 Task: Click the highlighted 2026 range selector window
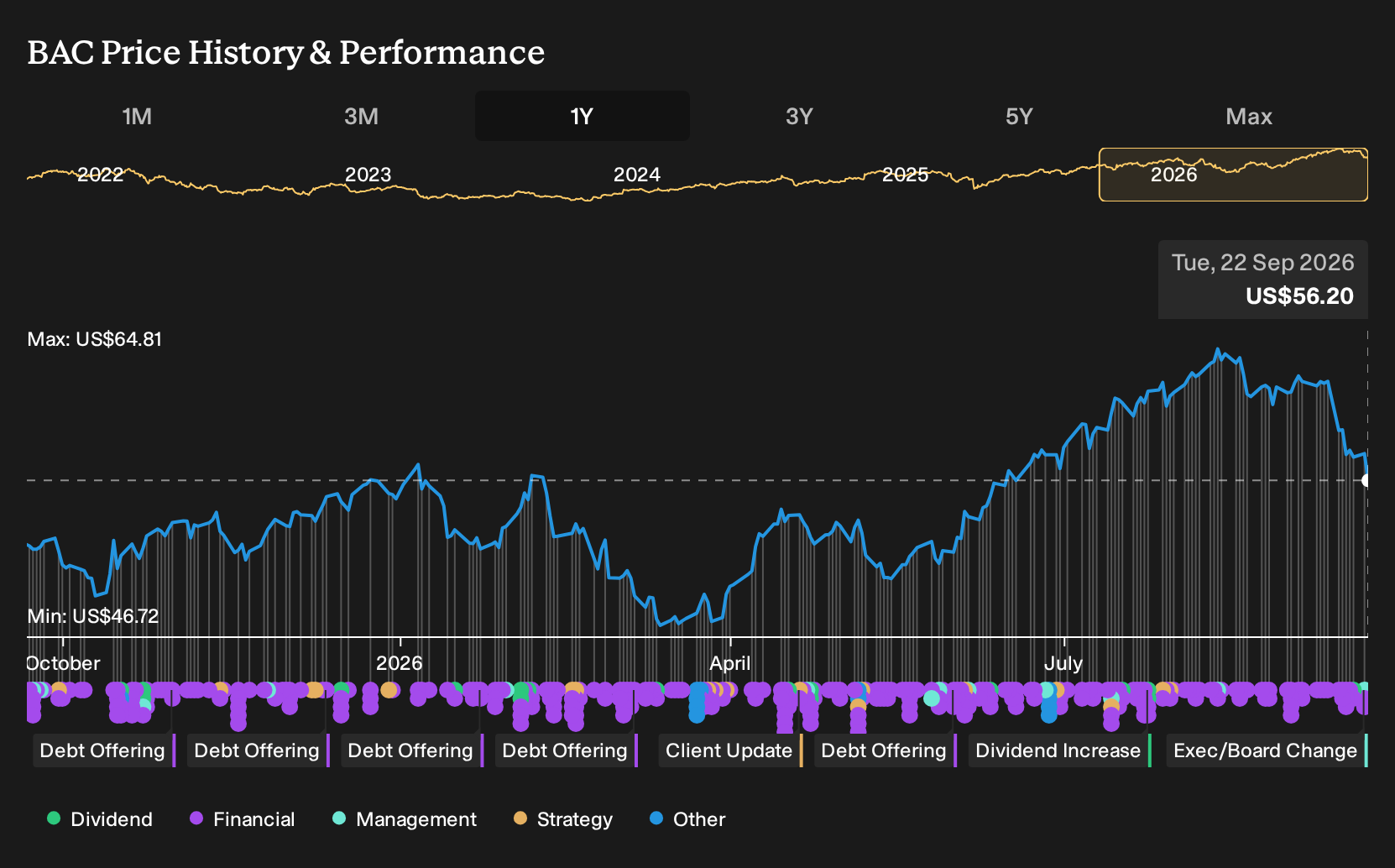pyautogui.click(x=1233, y=175)
